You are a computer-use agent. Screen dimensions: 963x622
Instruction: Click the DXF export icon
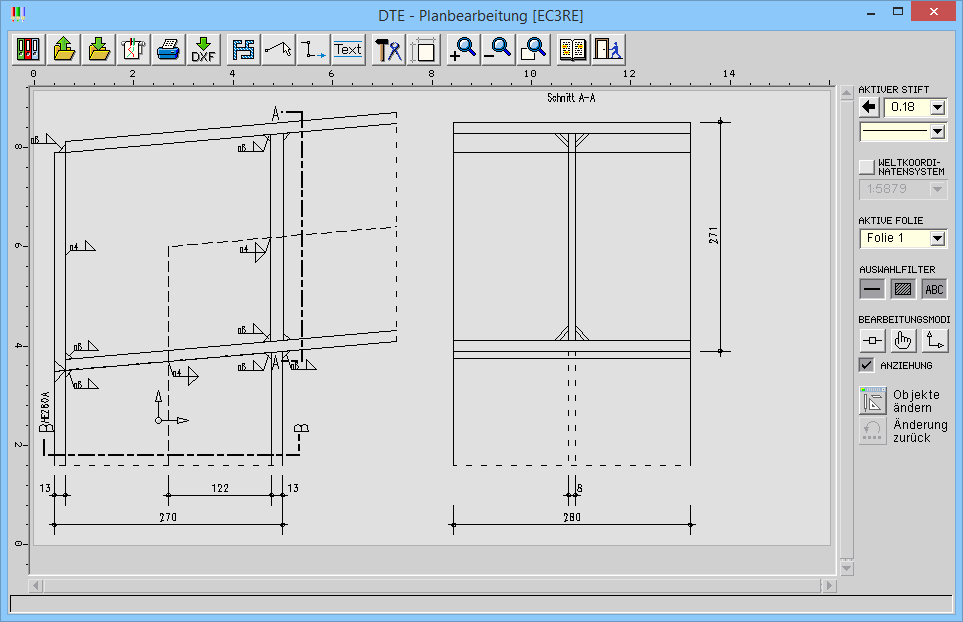click(x=204, y=49)
